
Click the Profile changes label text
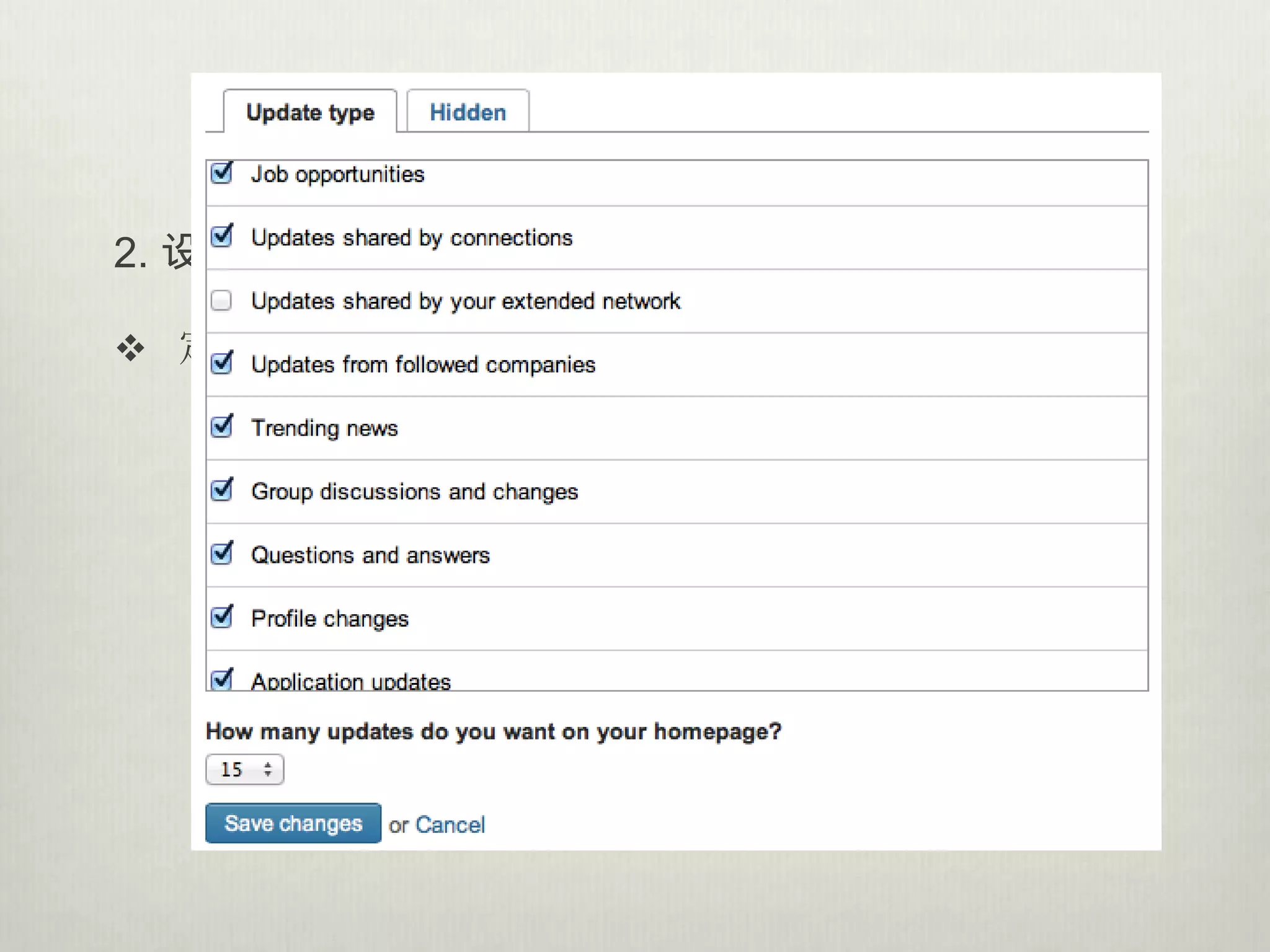(330, 619)
